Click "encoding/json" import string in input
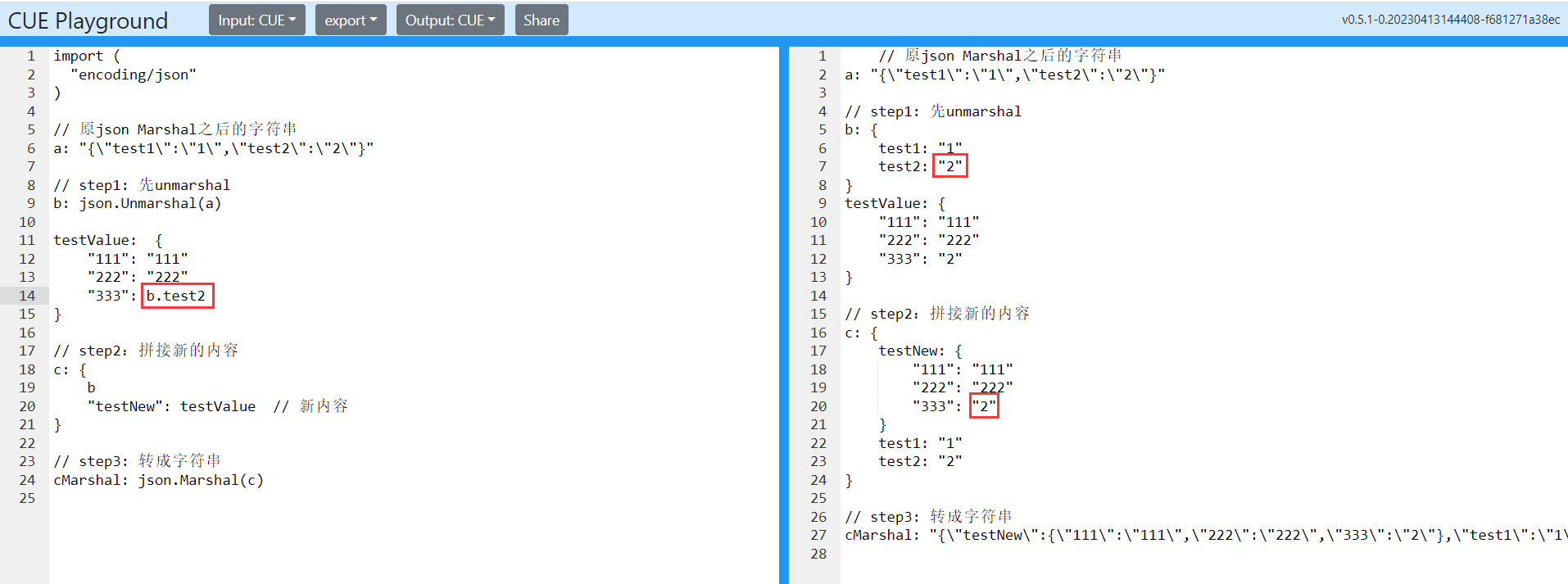Screen dimensions: 1568x584 (134, 75)
